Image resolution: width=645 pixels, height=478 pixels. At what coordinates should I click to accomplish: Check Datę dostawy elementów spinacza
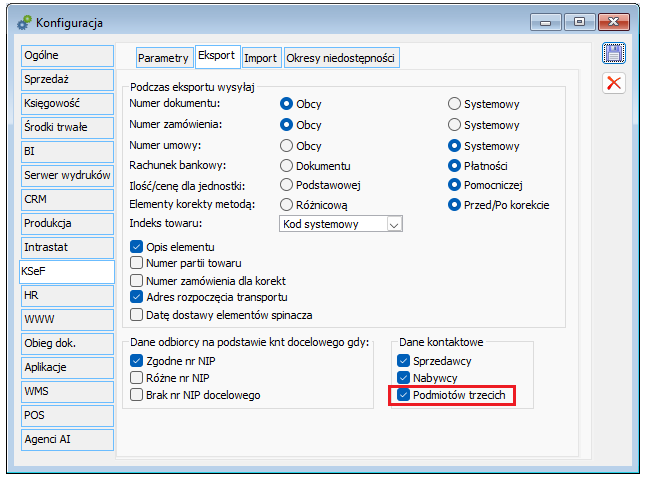[137, 315]
